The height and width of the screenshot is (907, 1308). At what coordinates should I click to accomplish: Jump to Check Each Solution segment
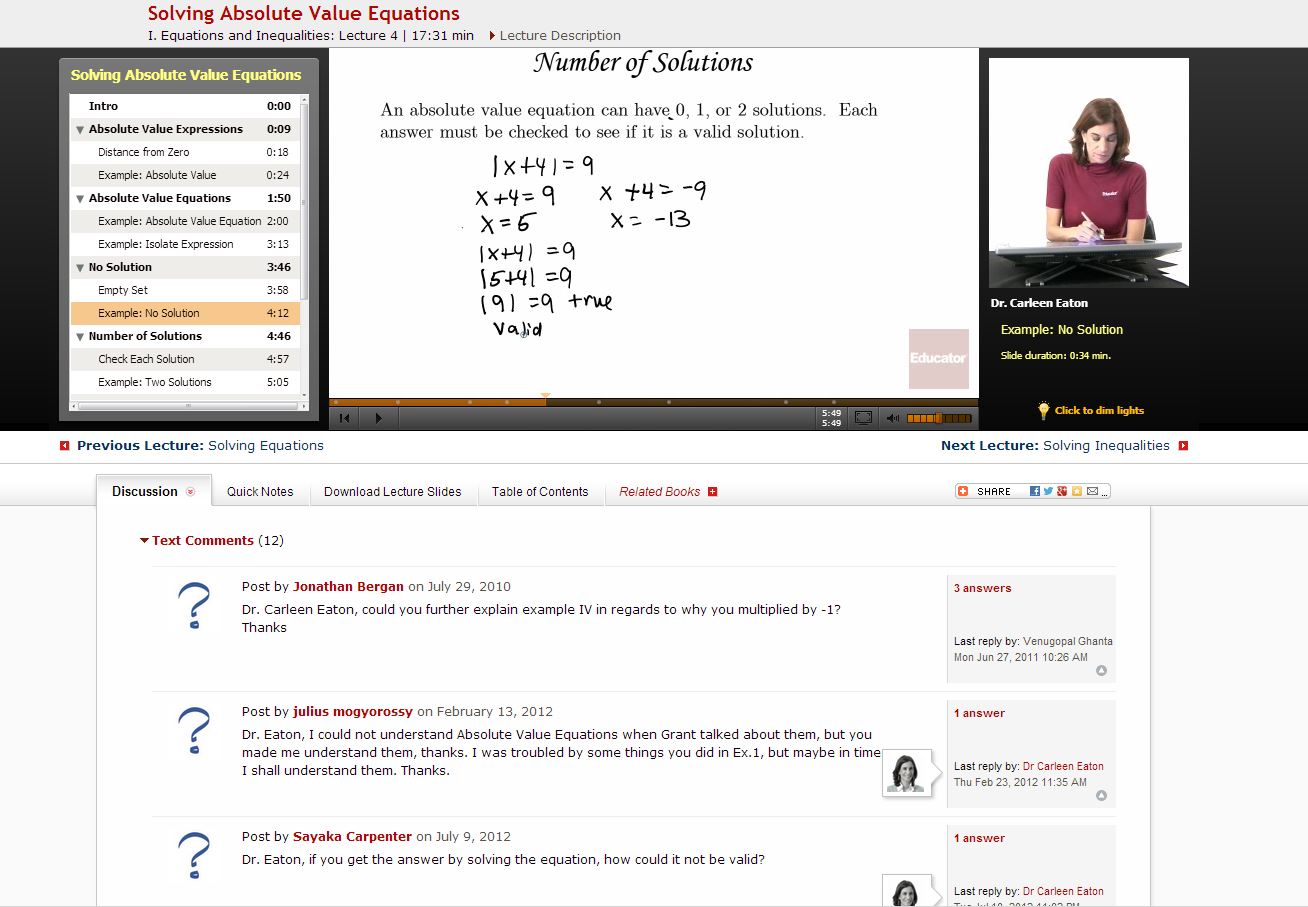coord(185,359)
